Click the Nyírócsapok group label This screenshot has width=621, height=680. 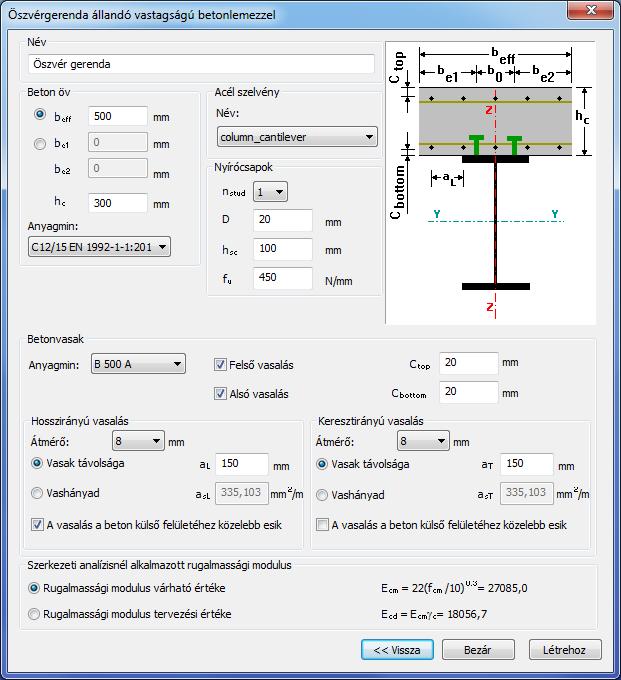(x=244, y=167)
